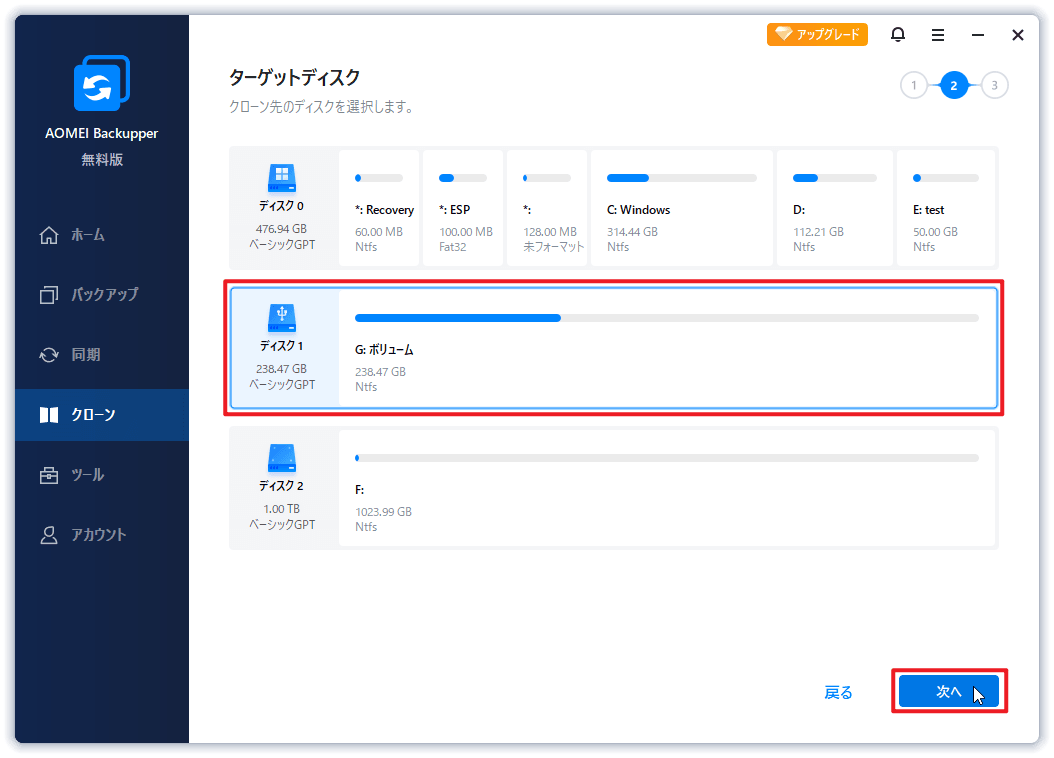
Task: Select the D: partition 112.21 GB
Action: click(x=835, y=208)
